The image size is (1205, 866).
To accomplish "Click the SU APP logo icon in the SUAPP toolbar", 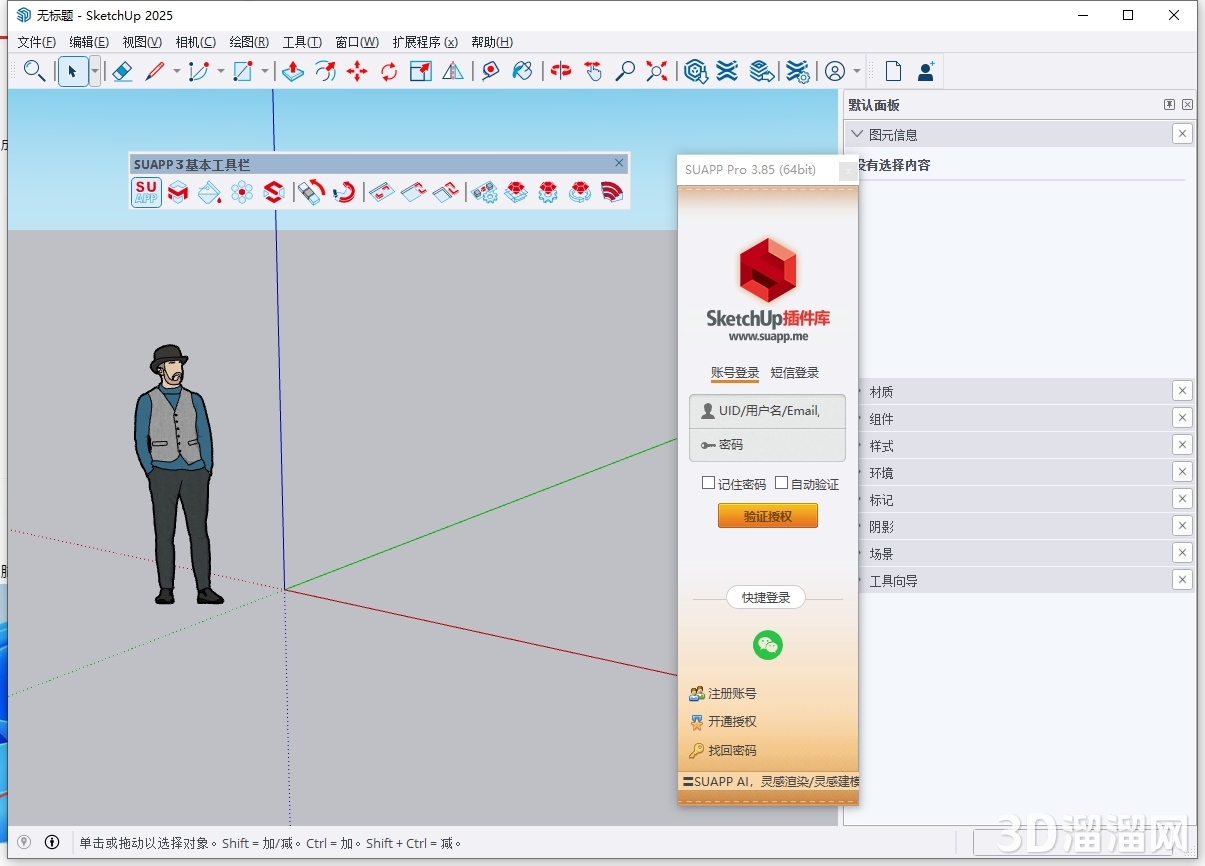I will pyautogui.click(x=146, y=192).
